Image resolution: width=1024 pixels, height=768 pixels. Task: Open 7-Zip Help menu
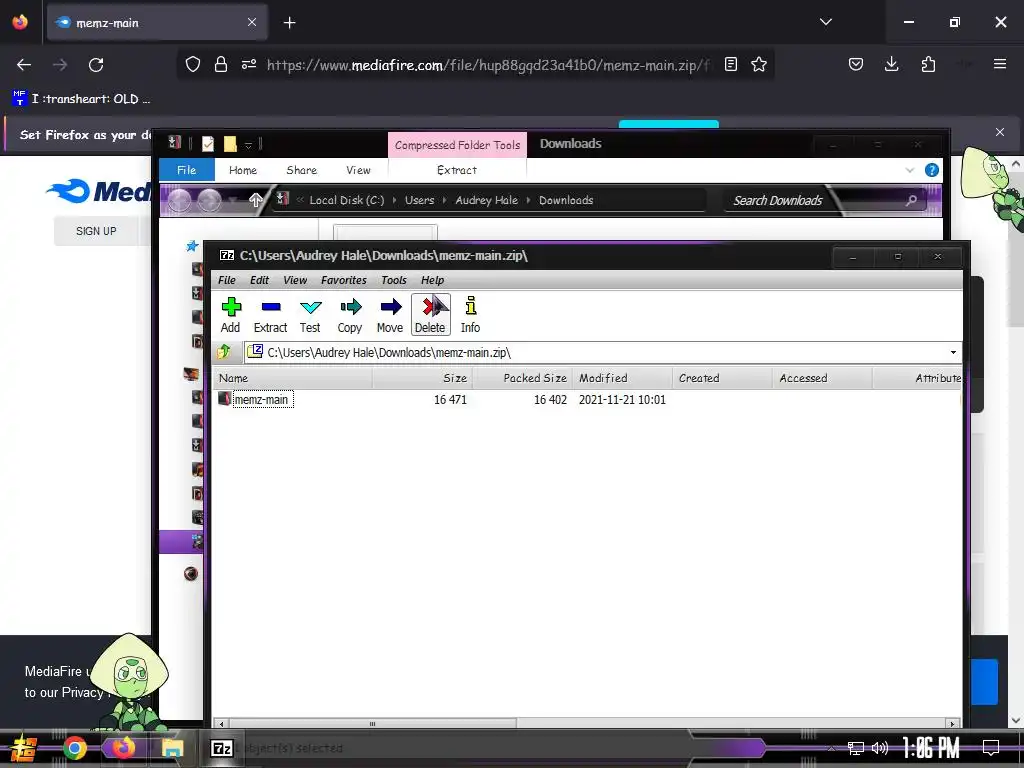[x=432, y=280]
